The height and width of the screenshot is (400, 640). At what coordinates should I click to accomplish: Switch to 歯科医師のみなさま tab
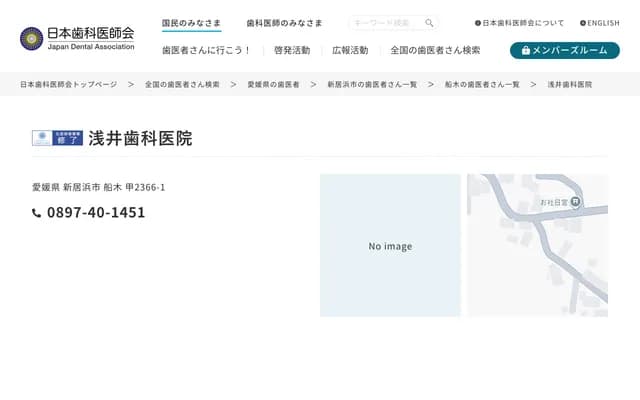[284, 22]
